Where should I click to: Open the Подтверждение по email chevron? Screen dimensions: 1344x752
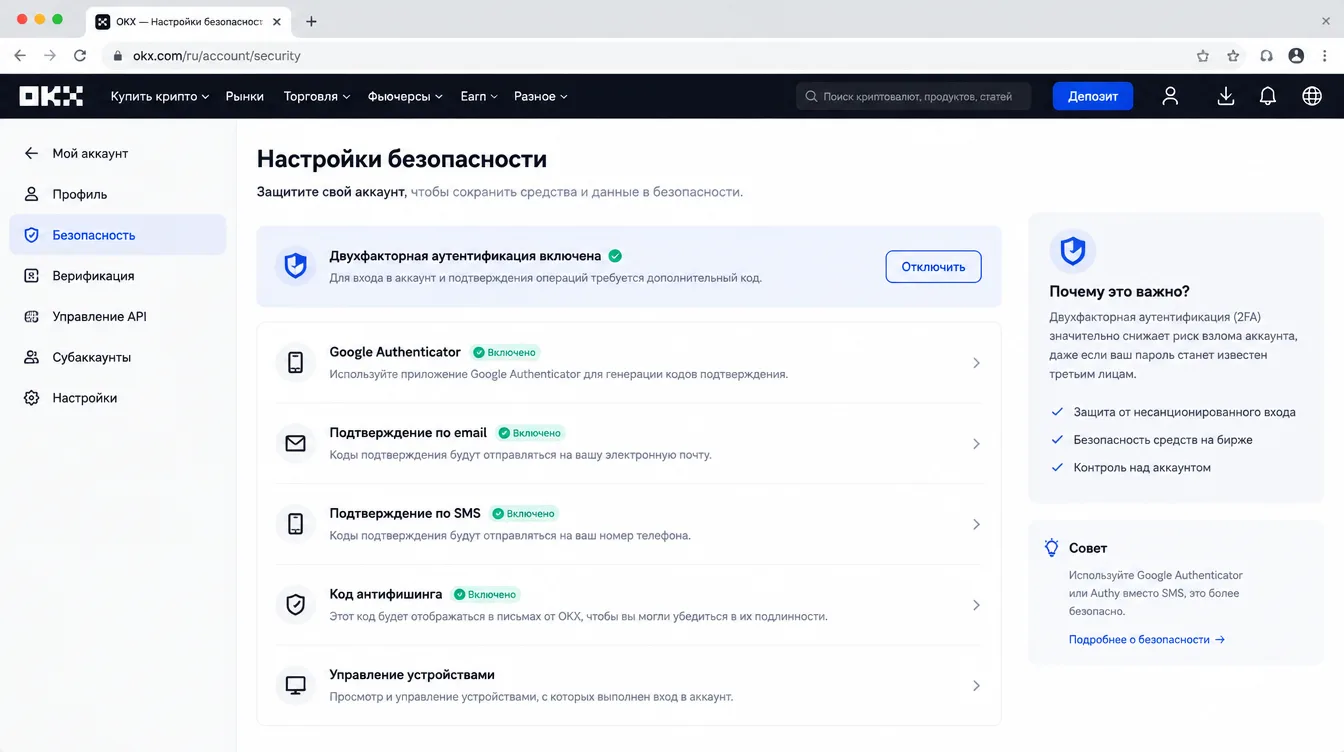tap(977, 443)
